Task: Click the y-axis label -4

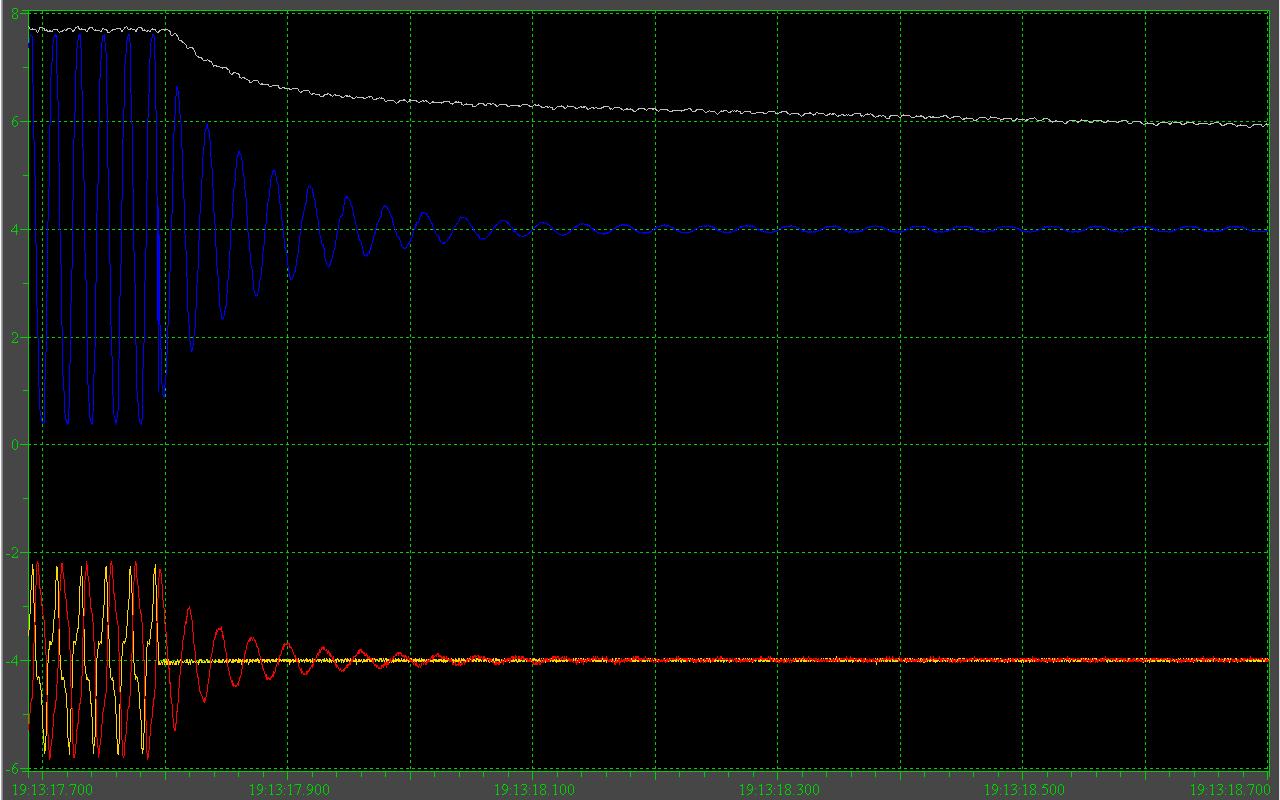Action: (12, 660)
